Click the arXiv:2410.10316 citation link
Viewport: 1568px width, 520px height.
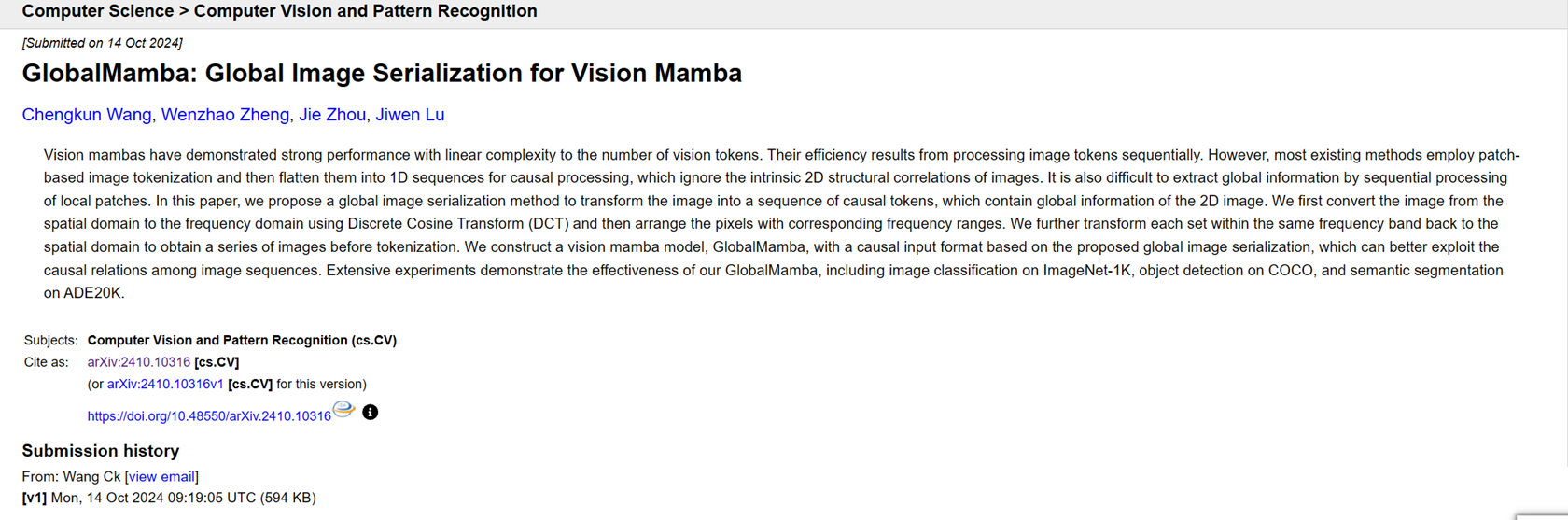coord(139,362)
